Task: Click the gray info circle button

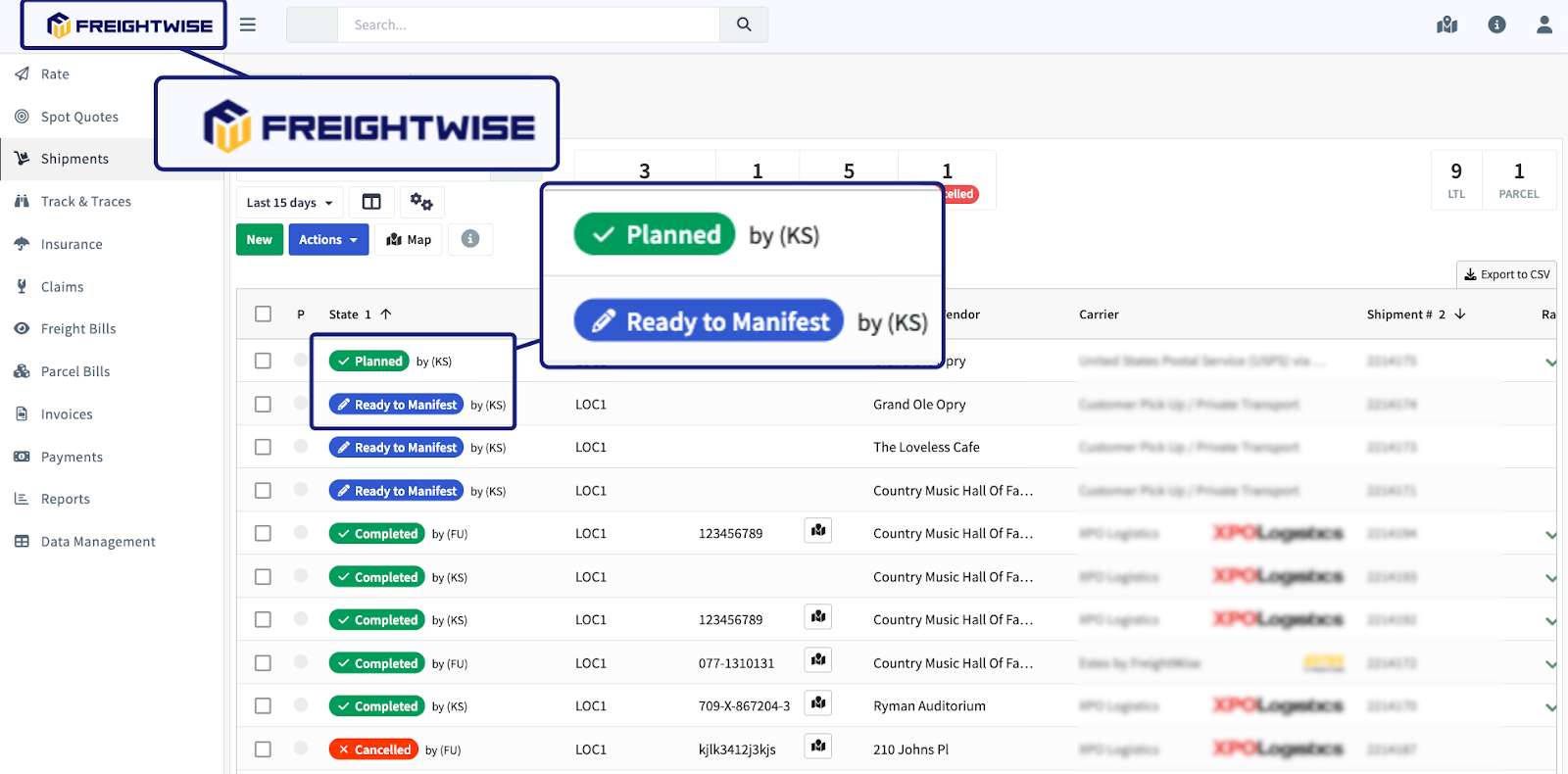Action: click(x=470, y=239)
